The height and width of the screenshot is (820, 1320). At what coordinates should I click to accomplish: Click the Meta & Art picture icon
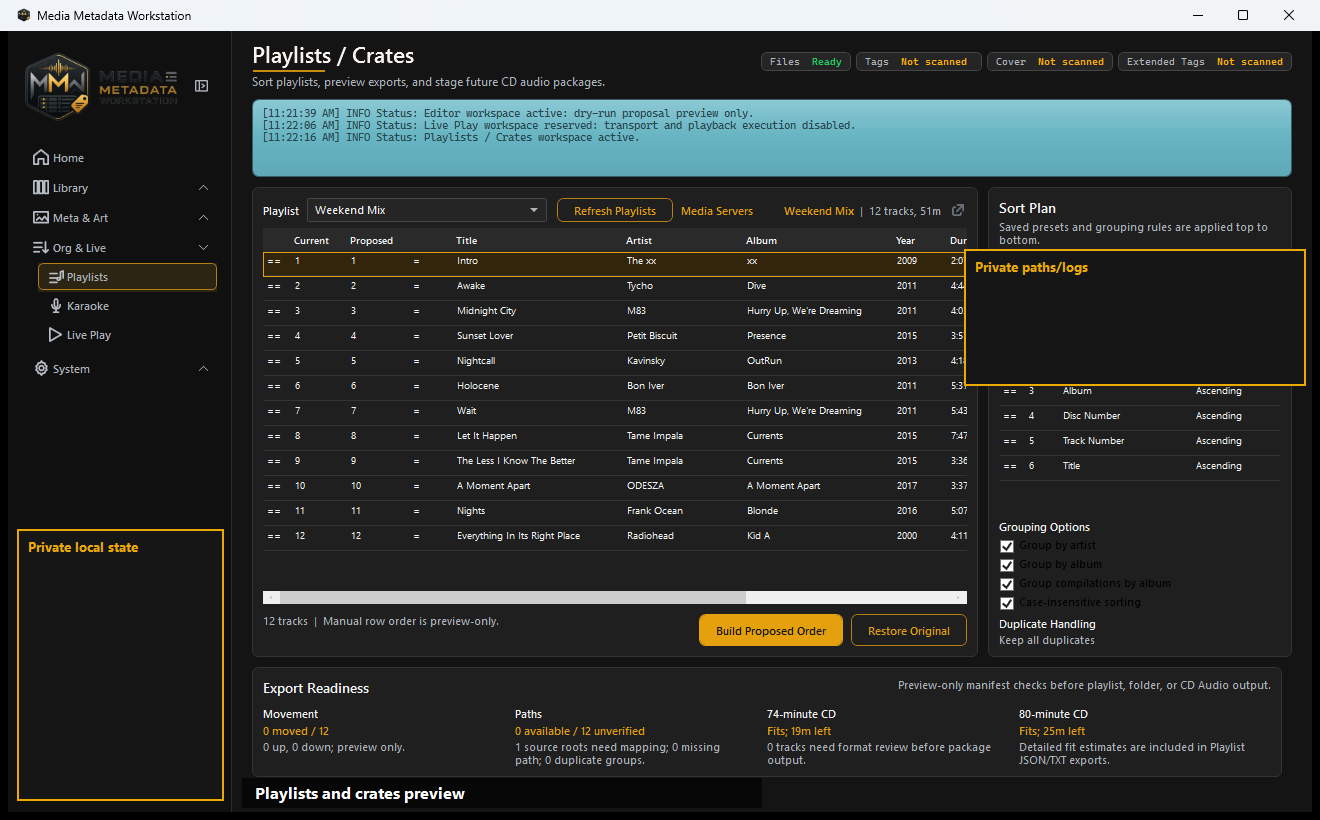point(41,217)
